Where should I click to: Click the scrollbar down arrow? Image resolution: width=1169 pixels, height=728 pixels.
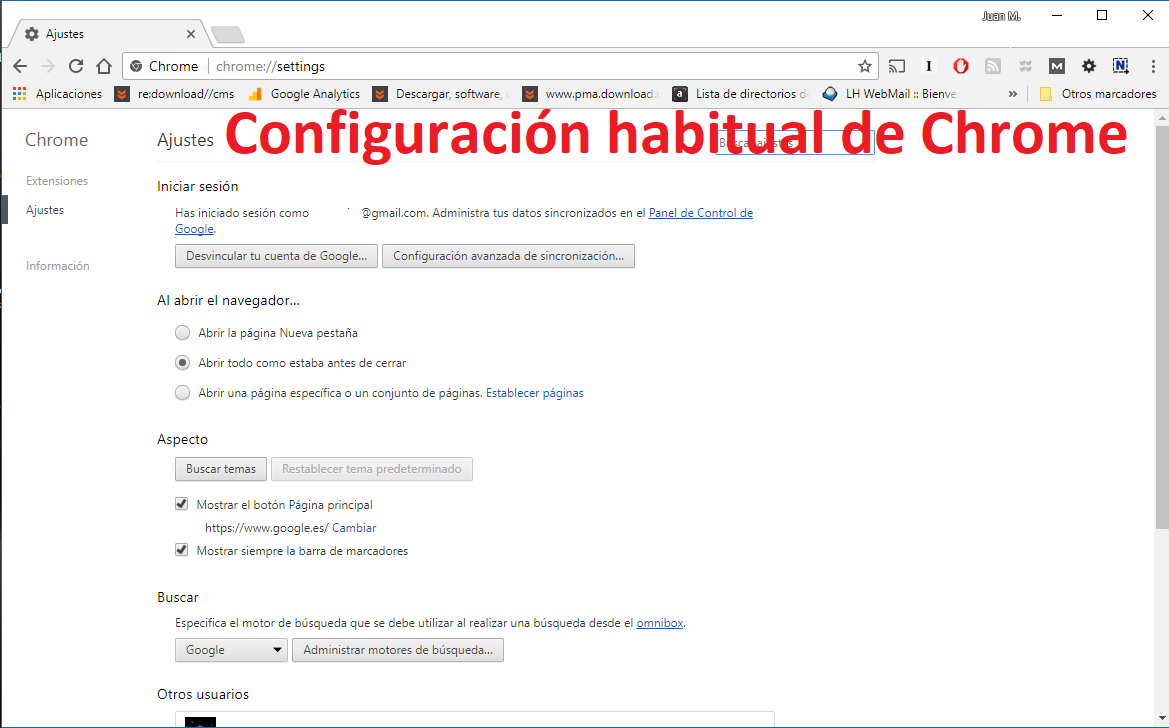pyautogui.click(x=1162, y=719)
